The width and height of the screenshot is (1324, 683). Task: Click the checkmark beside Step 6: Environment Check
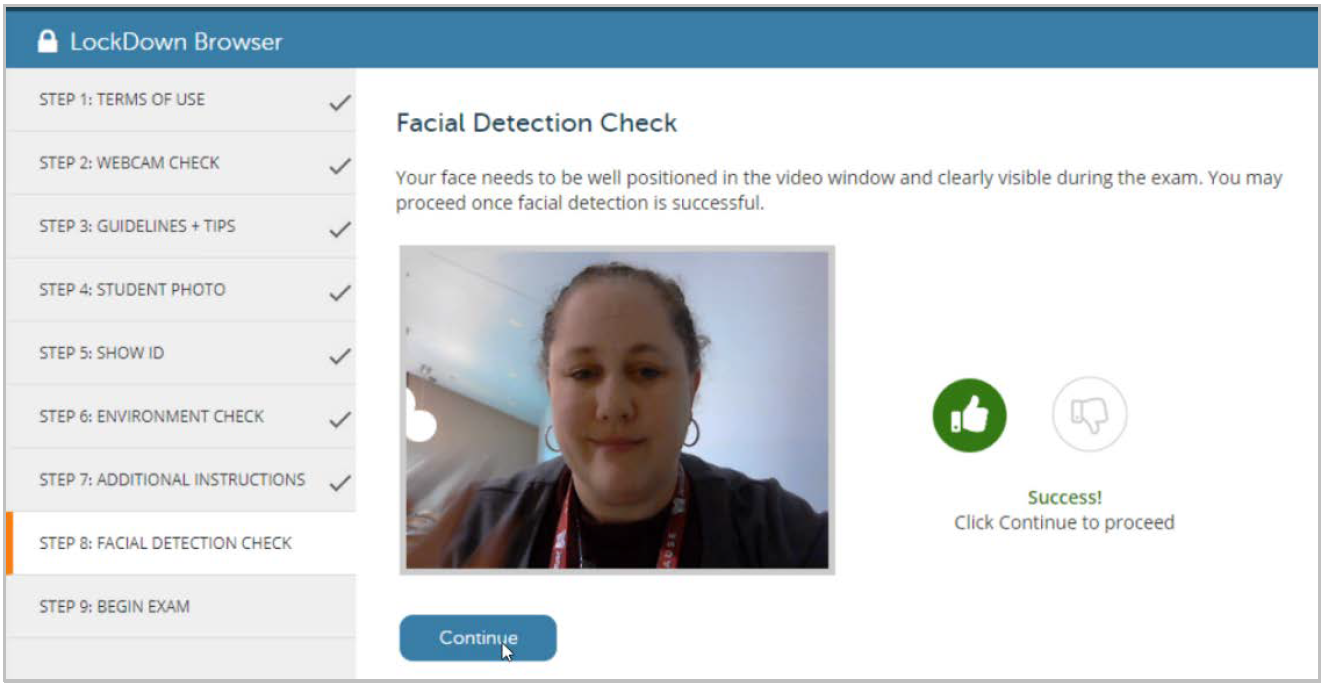pyautogui.click(x=341, y=416)
